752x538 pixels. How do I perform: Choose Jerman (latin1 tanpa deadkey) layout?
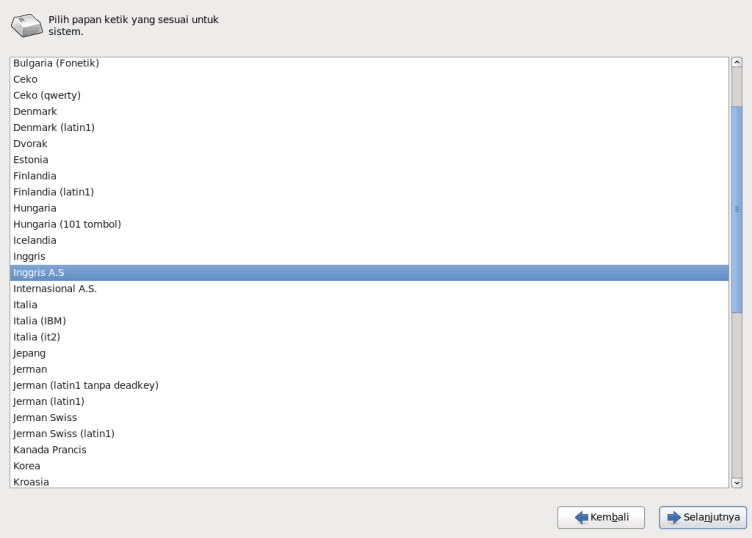(85, 385)
